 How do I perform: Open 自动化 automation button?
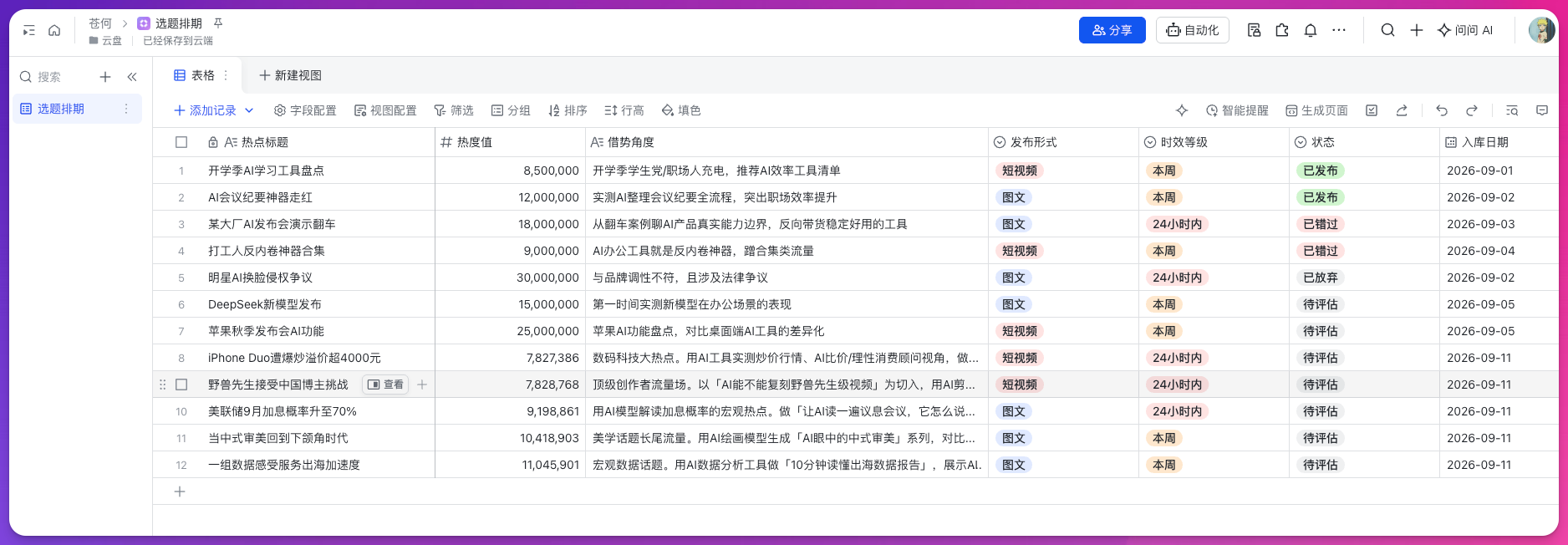[x=1192, y=30]
